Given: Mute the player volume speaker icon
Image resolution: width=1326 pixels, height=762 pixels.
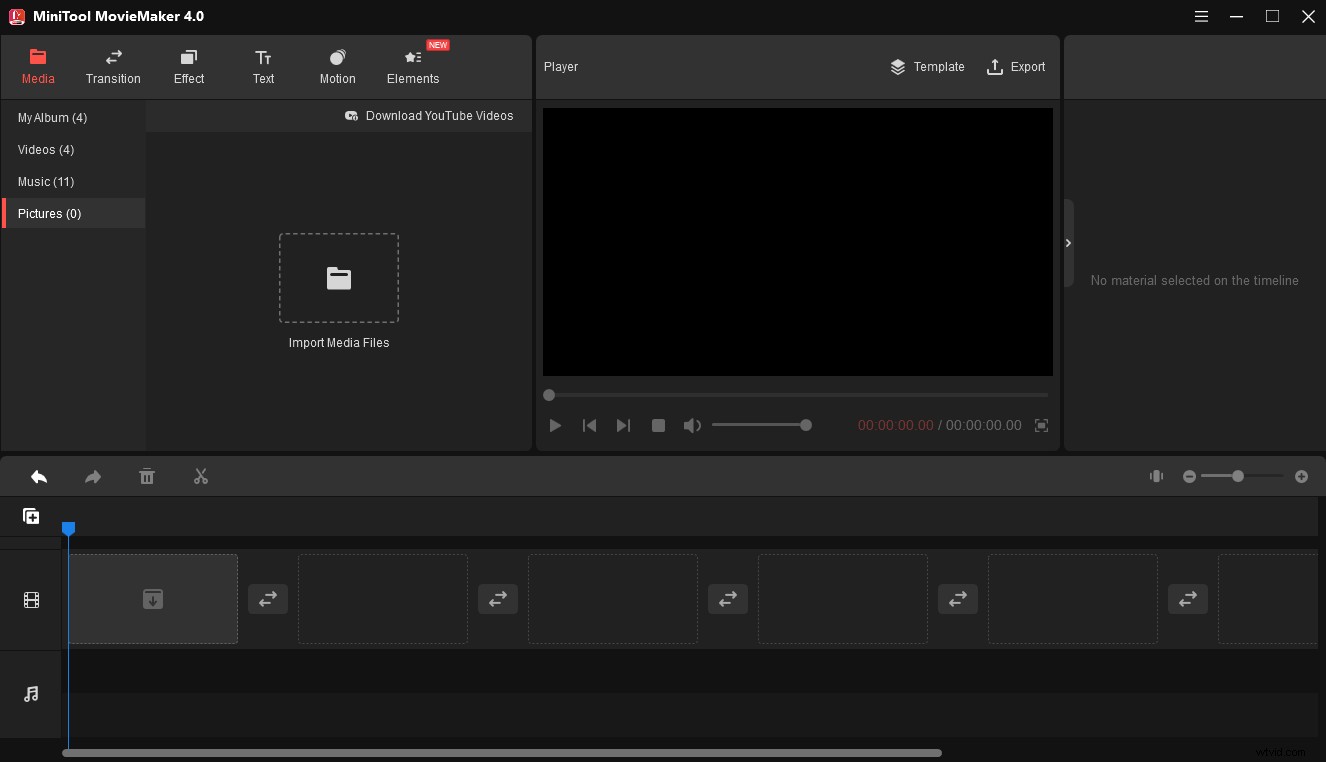Looking at the screenshot, I should coord(692,425).
